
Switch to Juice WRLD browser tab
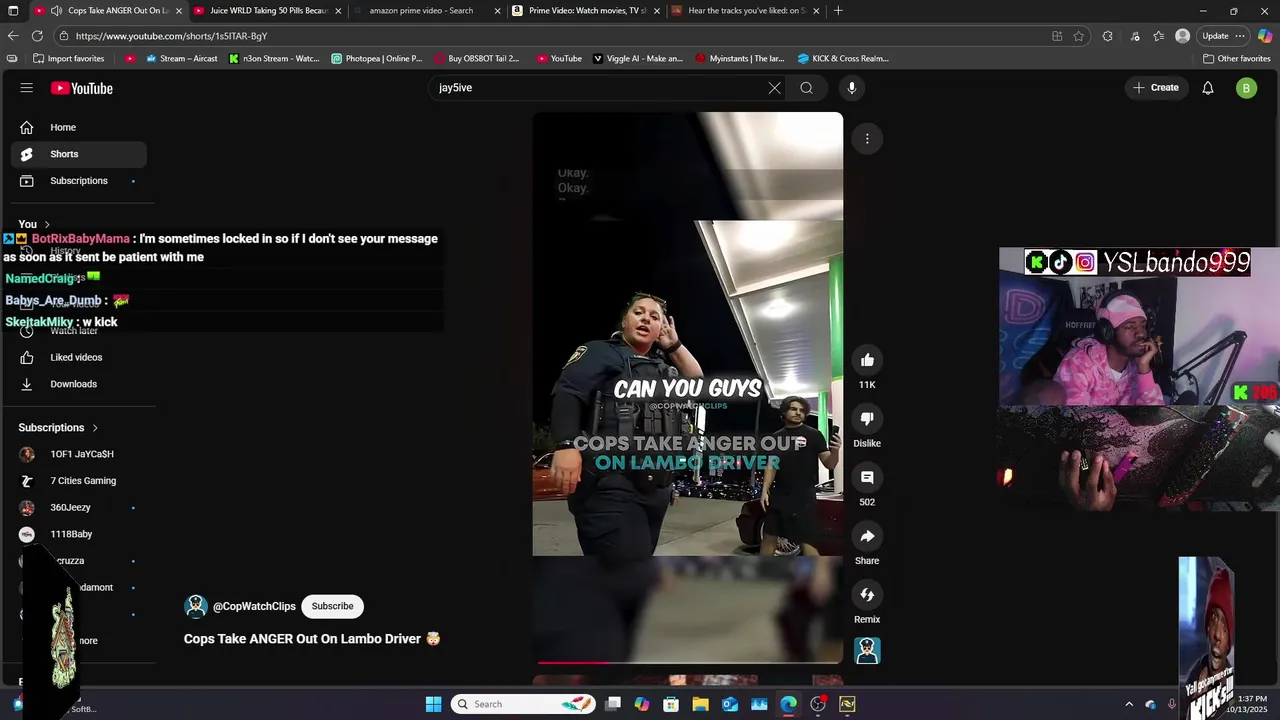pos(268,11)
